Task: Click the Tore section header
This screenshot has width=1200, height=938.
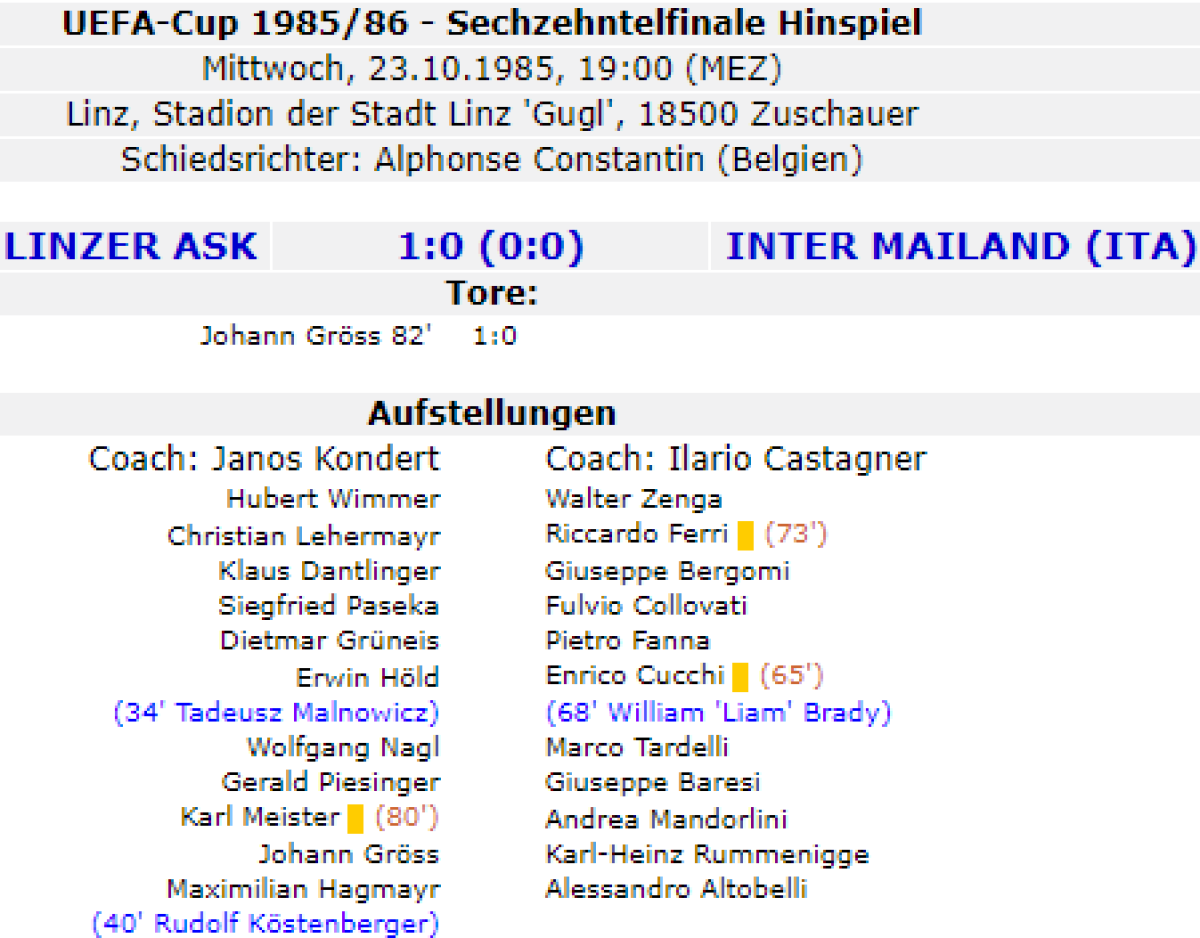Action: (491, 294)
